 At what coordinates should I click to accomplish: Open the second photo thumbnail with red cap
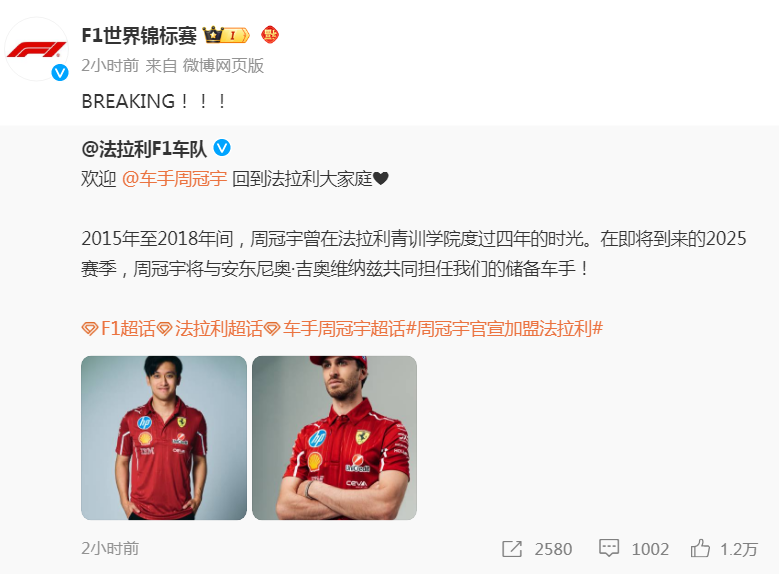pyautogui.click(x=334, y=438)
